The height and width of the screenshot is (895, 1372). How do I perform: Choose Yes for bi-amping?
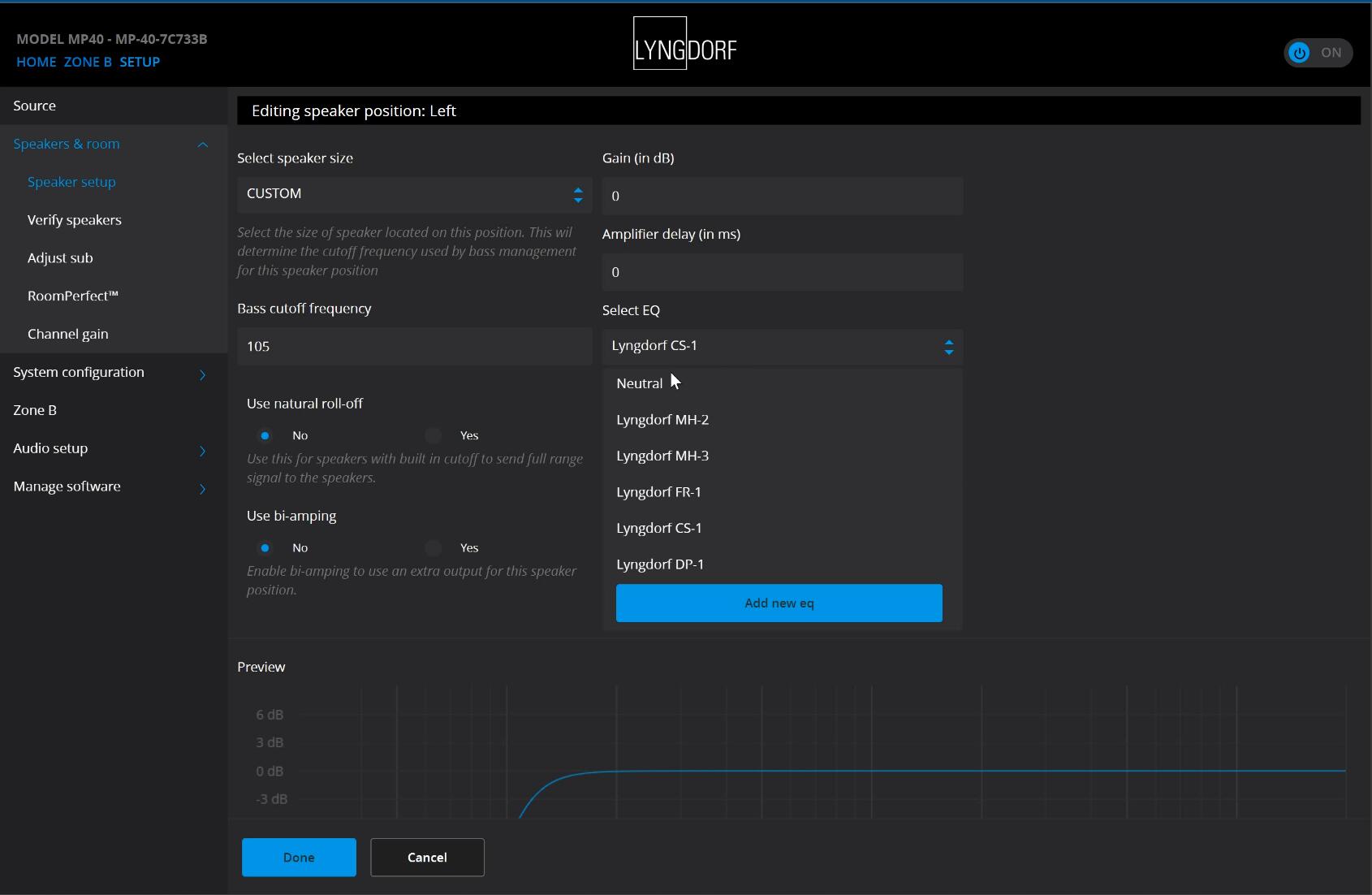tap(434, 548)
